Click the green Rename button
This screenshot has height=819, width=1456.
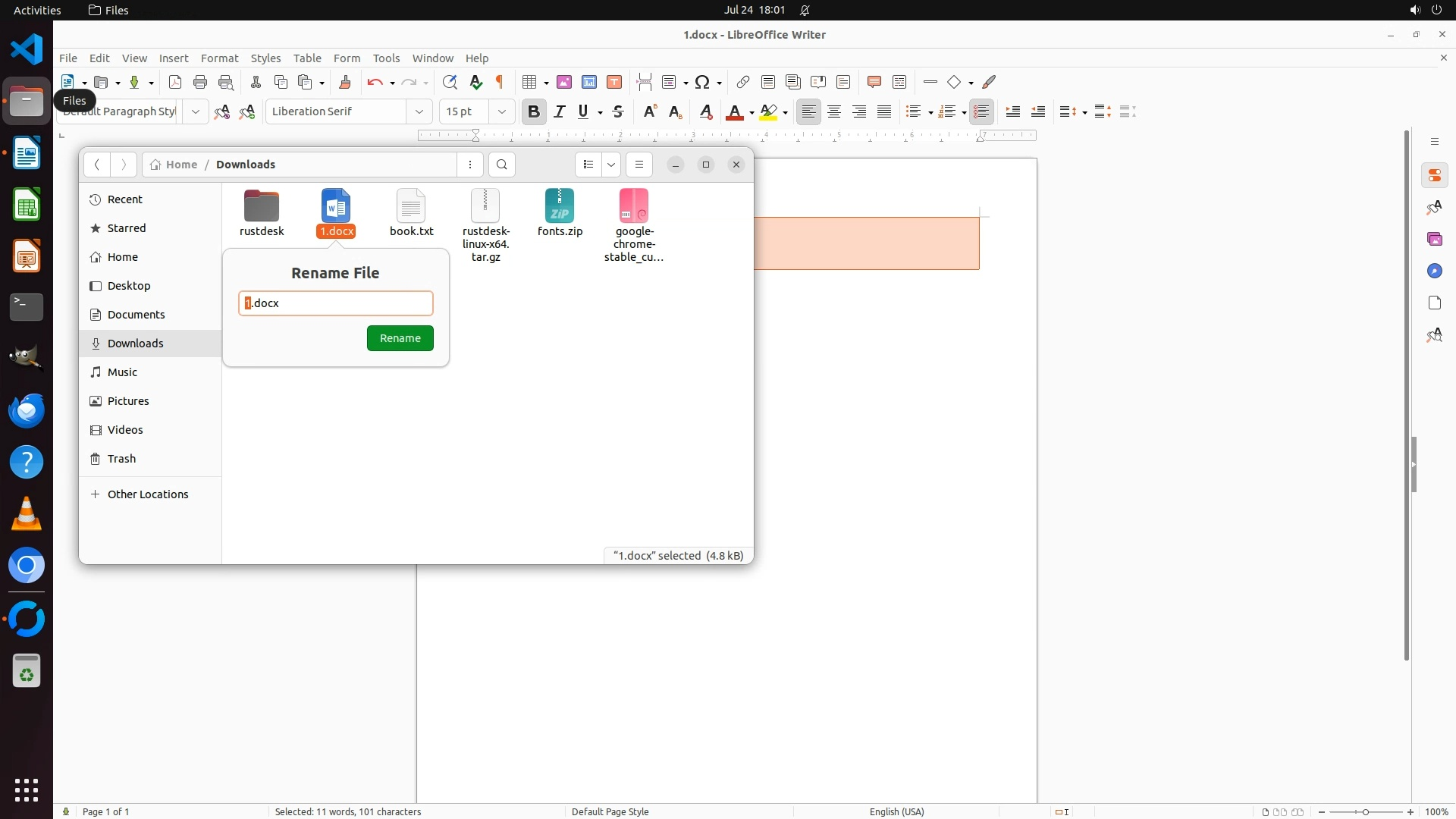pos(400,338)
